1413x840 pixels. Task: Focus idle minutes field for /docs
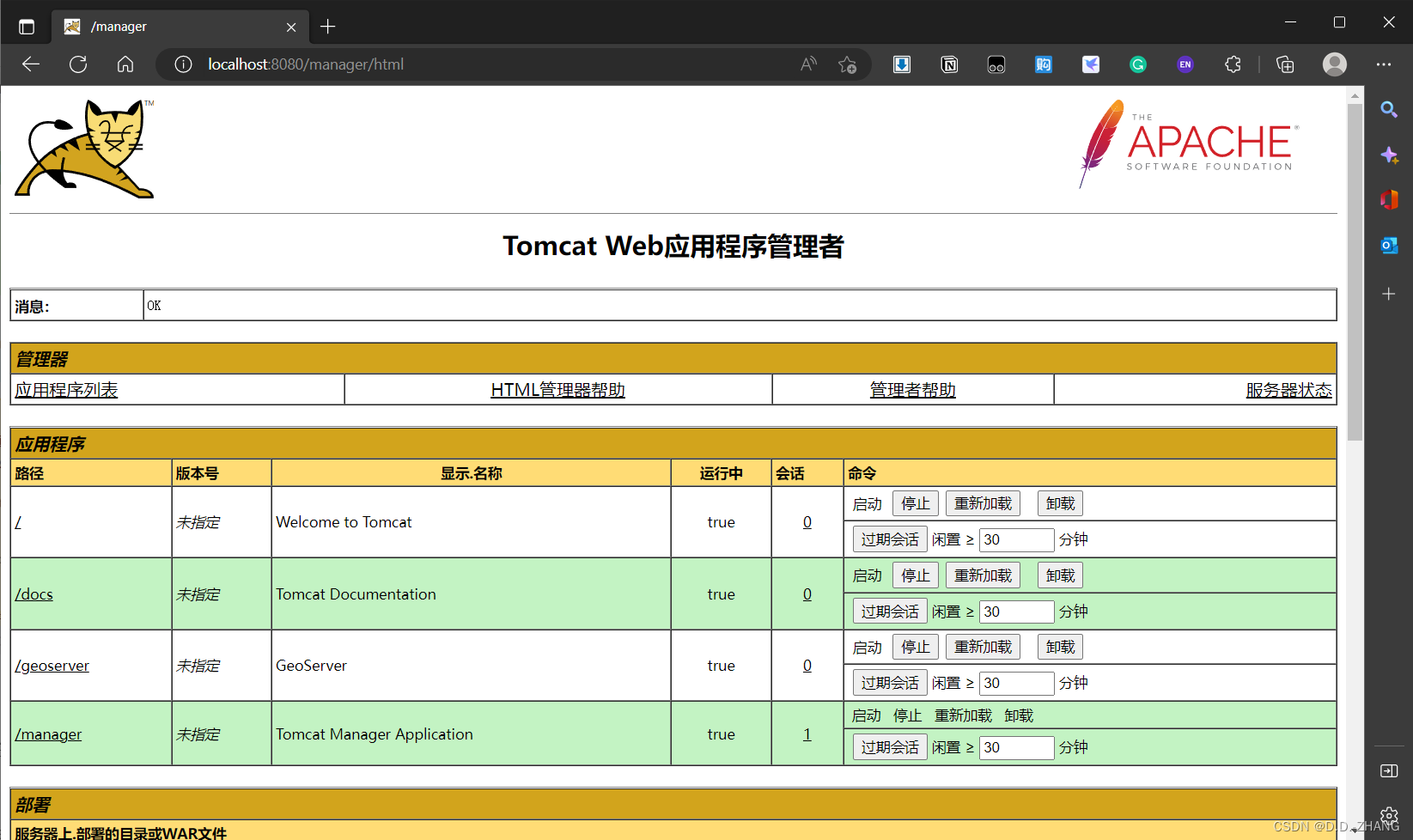click(x=1016, y=612)
